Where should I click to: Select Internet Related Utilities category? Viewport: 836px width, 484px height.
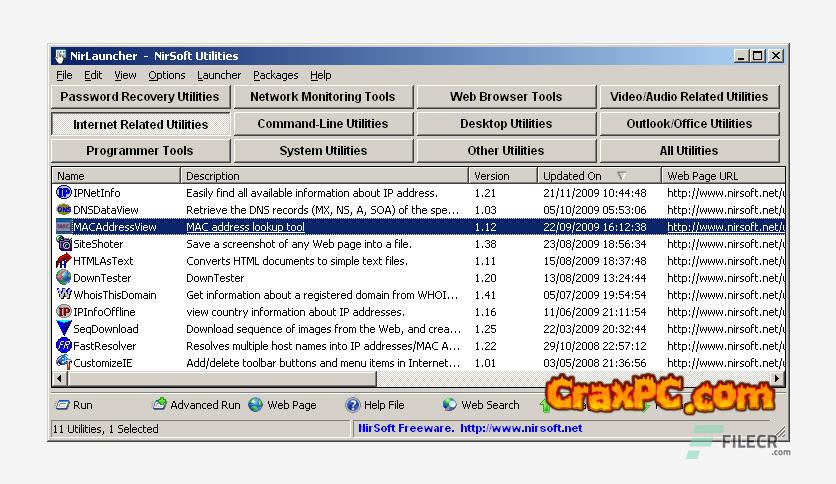coord(140,124)
